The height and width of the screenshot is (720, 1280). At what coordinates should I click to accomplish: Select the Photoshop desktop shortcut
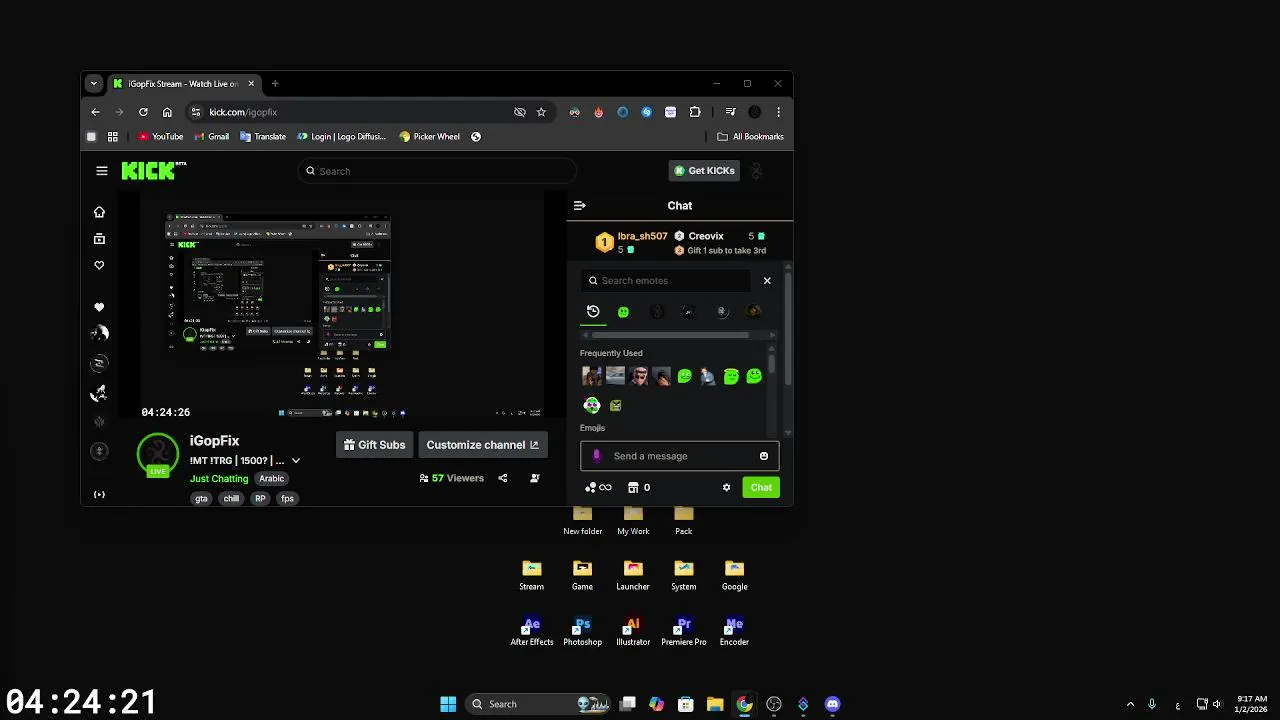tap(582, 631)
